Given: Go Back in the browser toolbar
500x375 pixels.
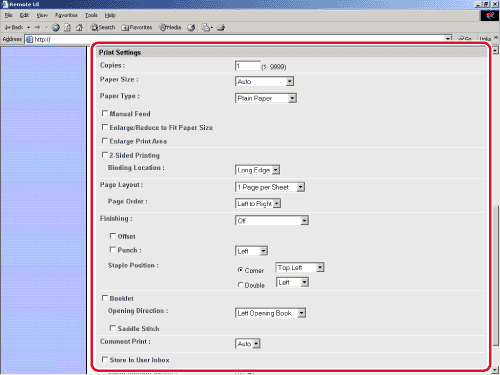Looking at the screenshot, I should click(x=14, y=27).
